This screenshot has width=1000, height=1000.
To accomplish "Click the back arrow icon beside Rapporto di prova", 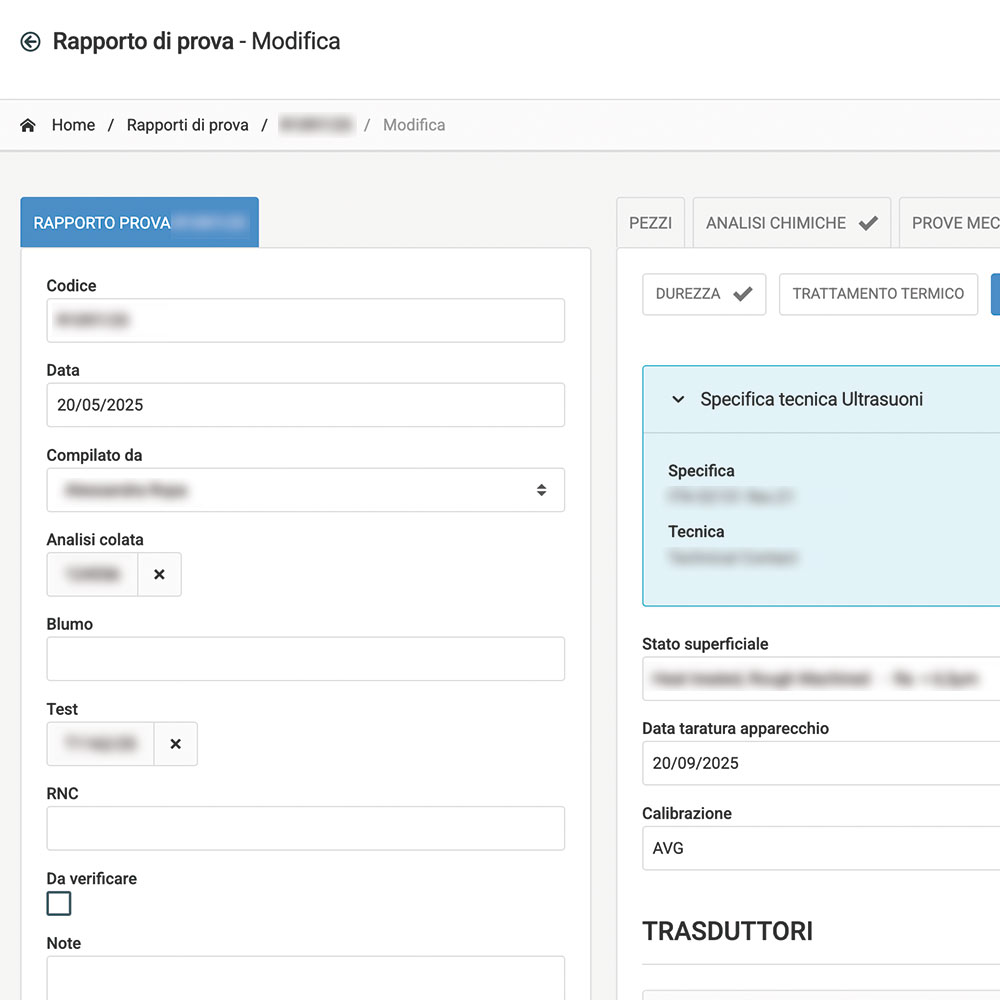I will point(30,42).
